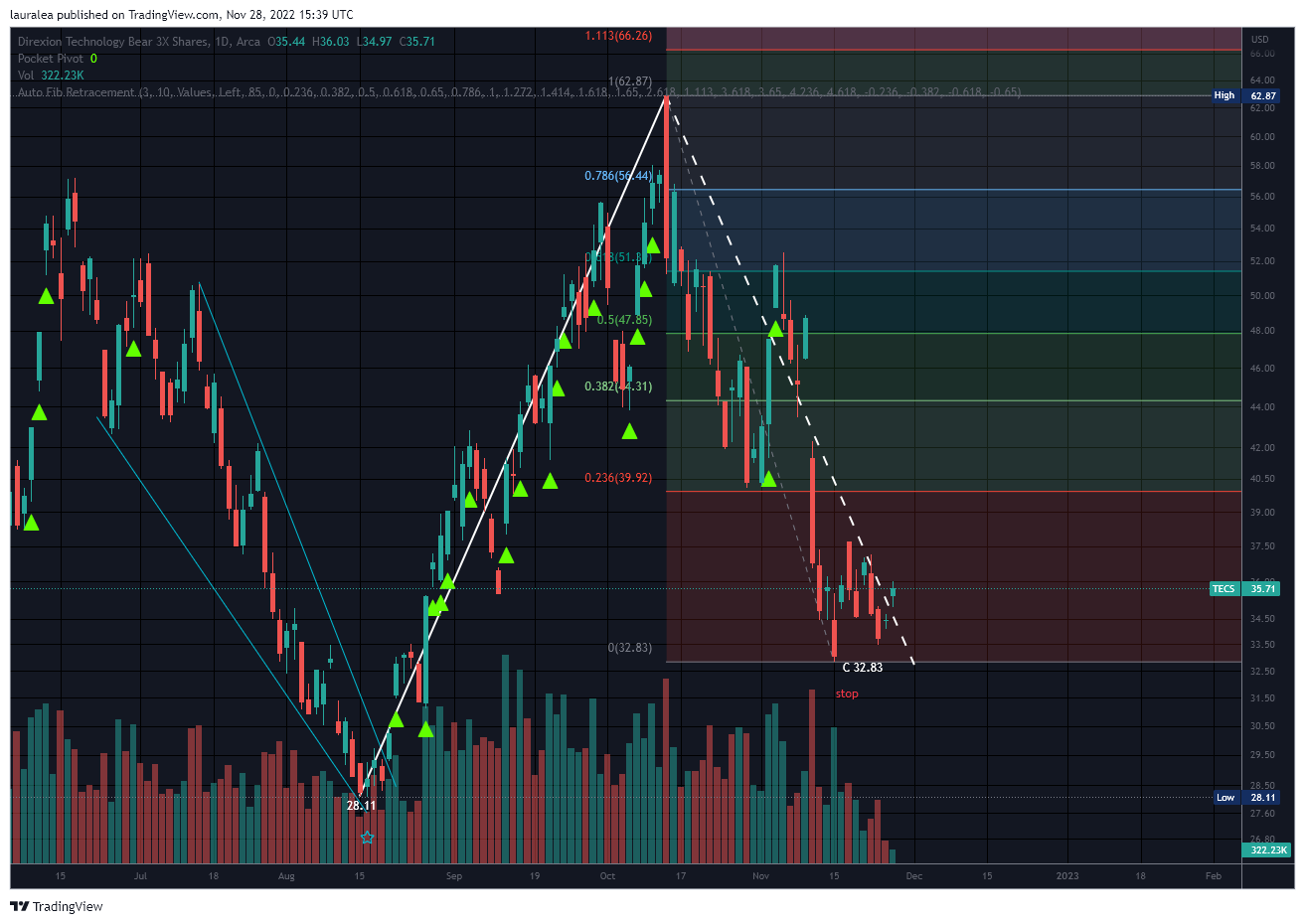Screen dimensions: 1305x924
Task: Click the red 'stop' annotation
Action: [847, 693]
